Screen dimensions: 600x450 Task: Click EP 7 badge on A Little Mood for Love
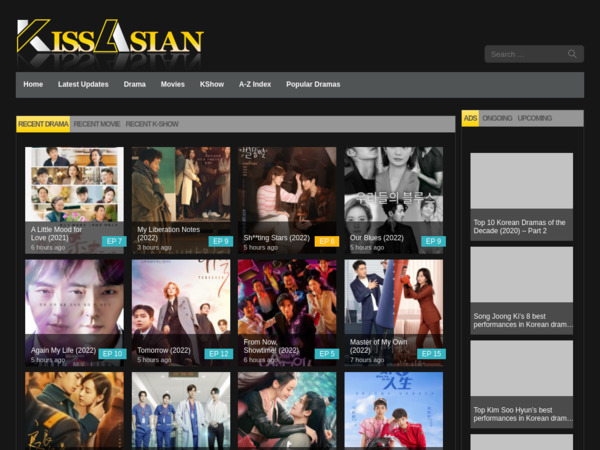click(114, 241)
